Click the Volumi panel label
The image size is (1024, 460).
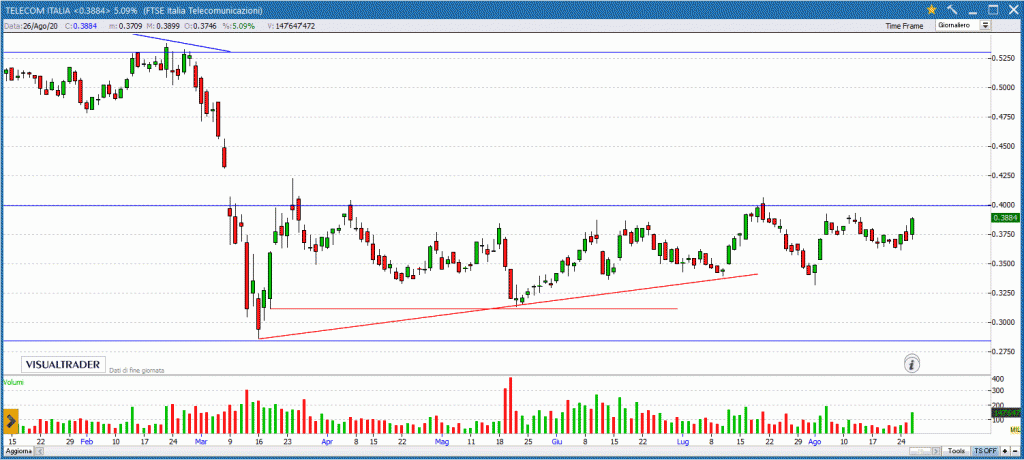[x=14, y=381]
